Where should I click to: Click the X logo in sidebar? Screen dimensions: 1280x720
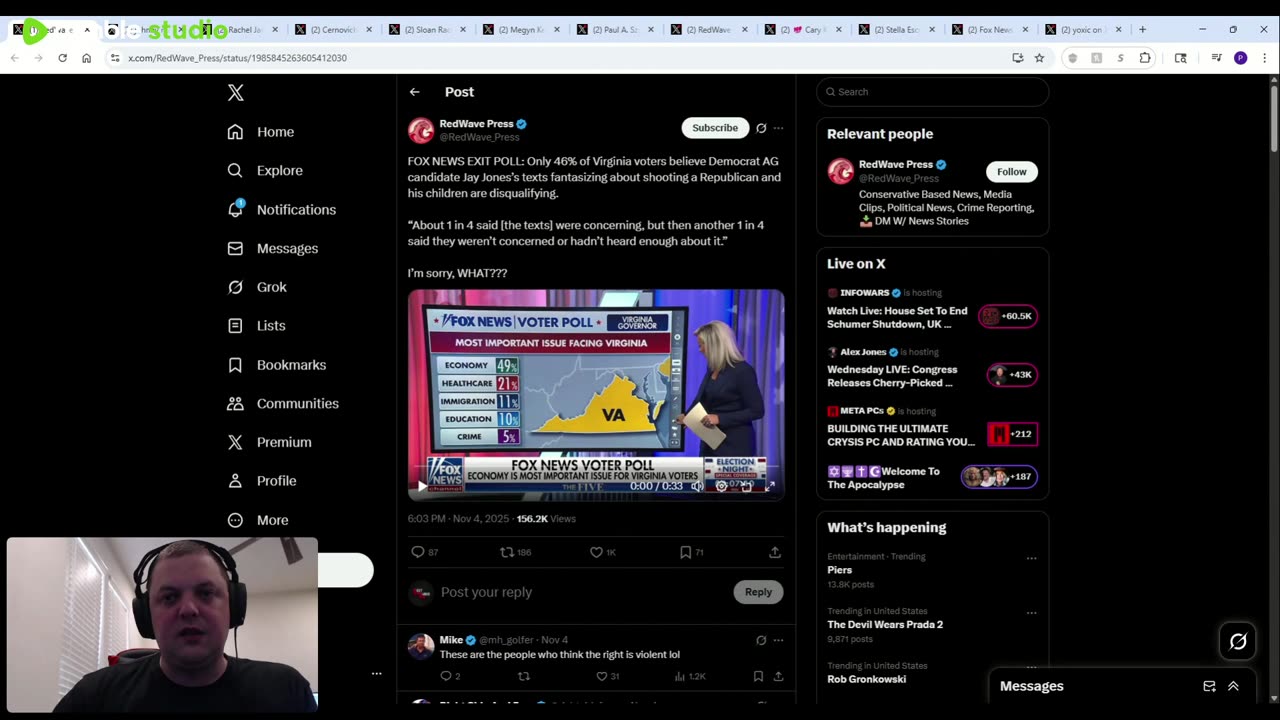(x=235, y=93)
